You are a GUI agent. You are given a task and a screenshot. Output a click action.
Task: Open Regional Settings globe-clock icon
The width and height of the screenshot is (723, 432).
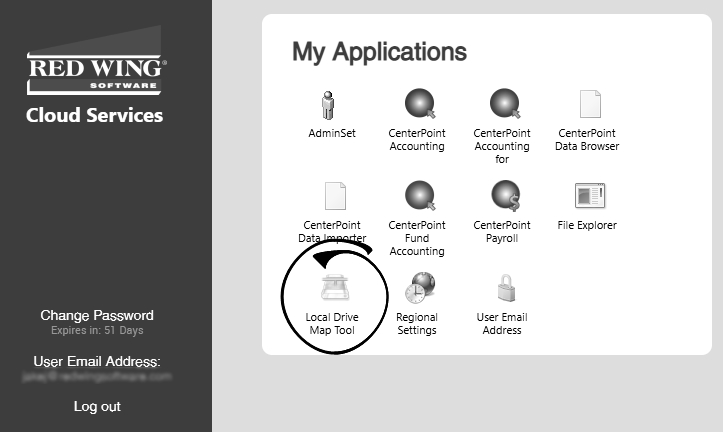click(420, 288)
